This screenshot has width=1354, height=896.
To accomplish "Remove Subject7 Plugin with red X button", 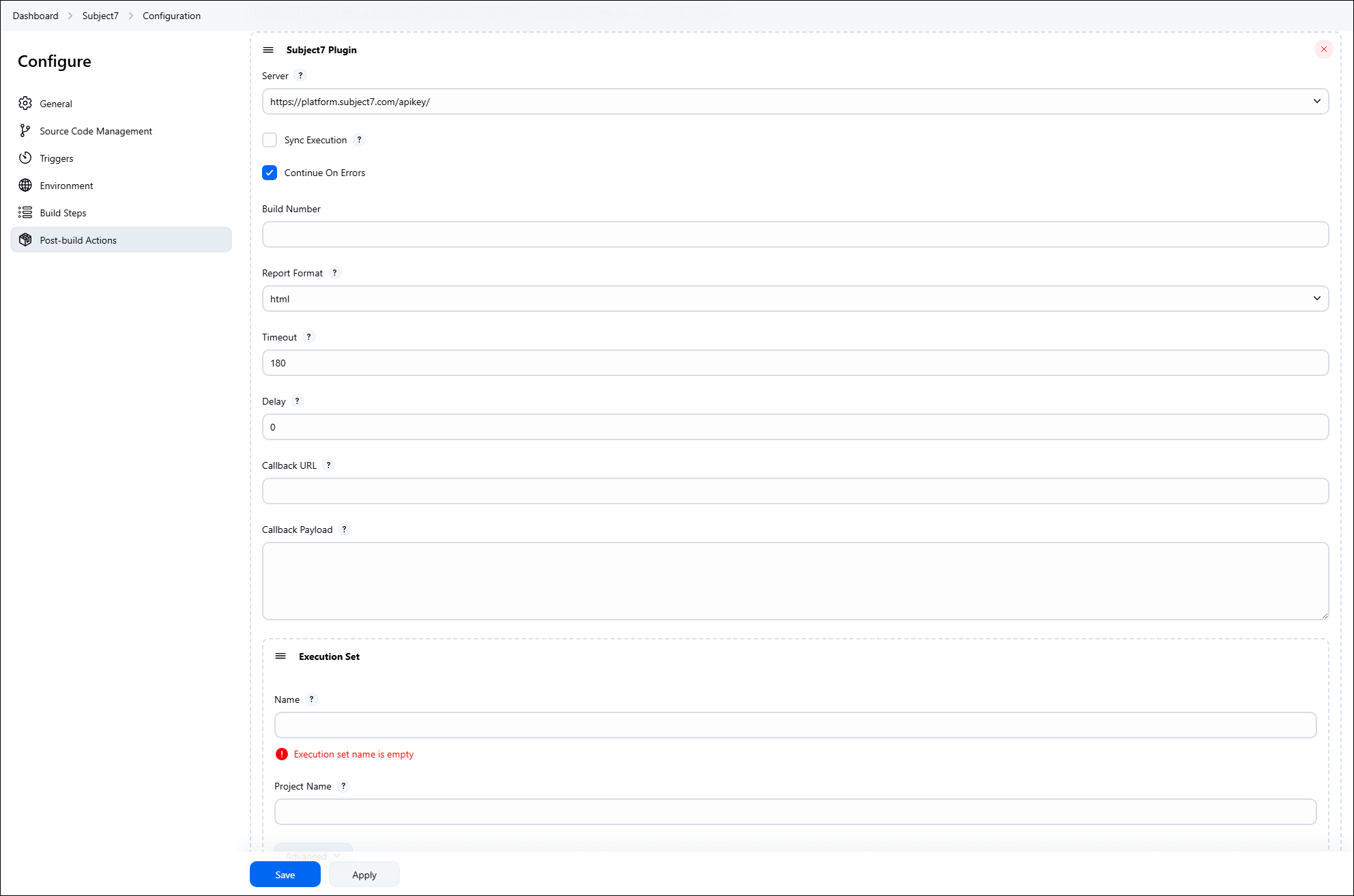I will point(1323,49).
